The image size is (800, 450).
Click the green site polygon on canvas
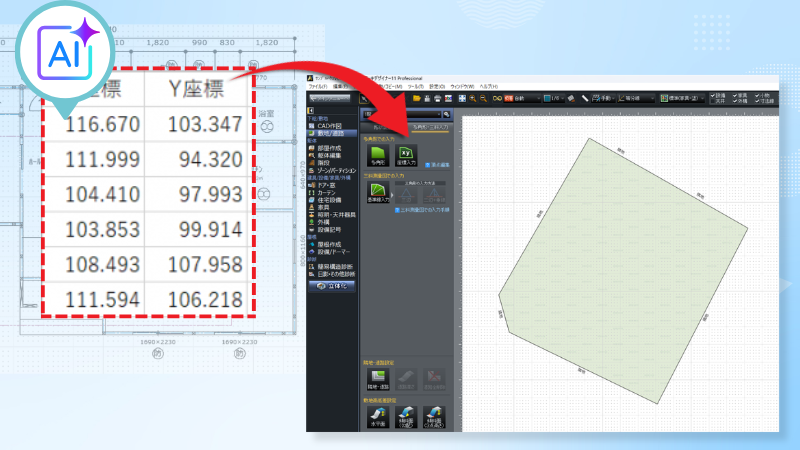[622, 270]
